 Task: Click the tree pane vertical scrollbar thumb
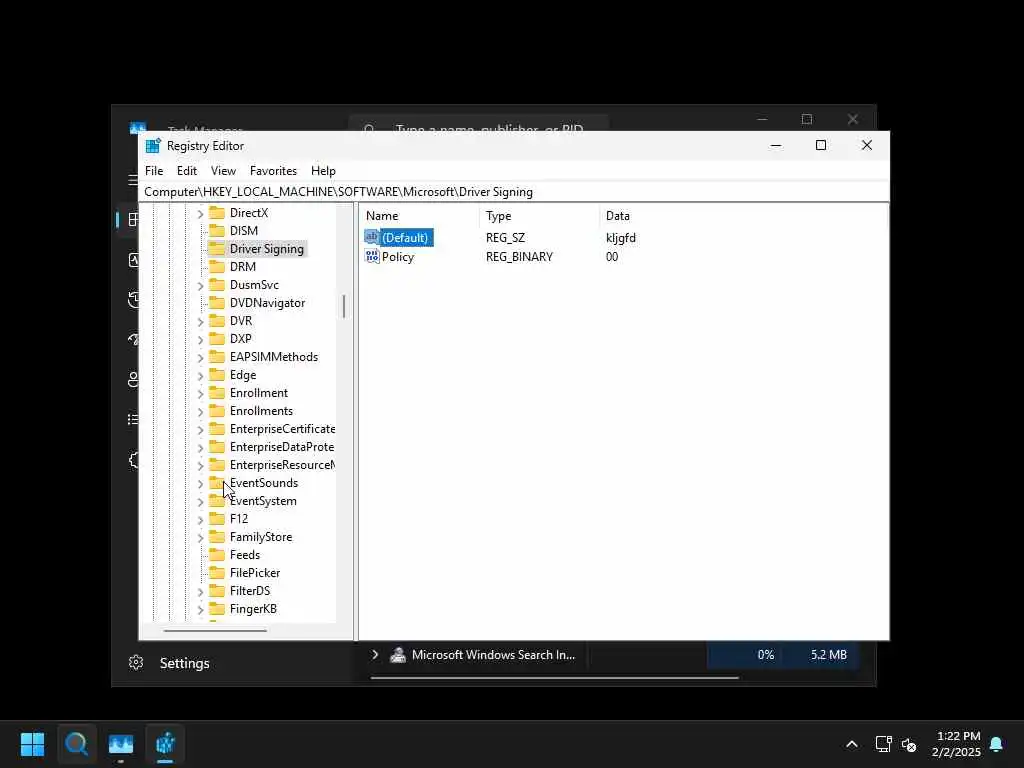coord(344,306)
